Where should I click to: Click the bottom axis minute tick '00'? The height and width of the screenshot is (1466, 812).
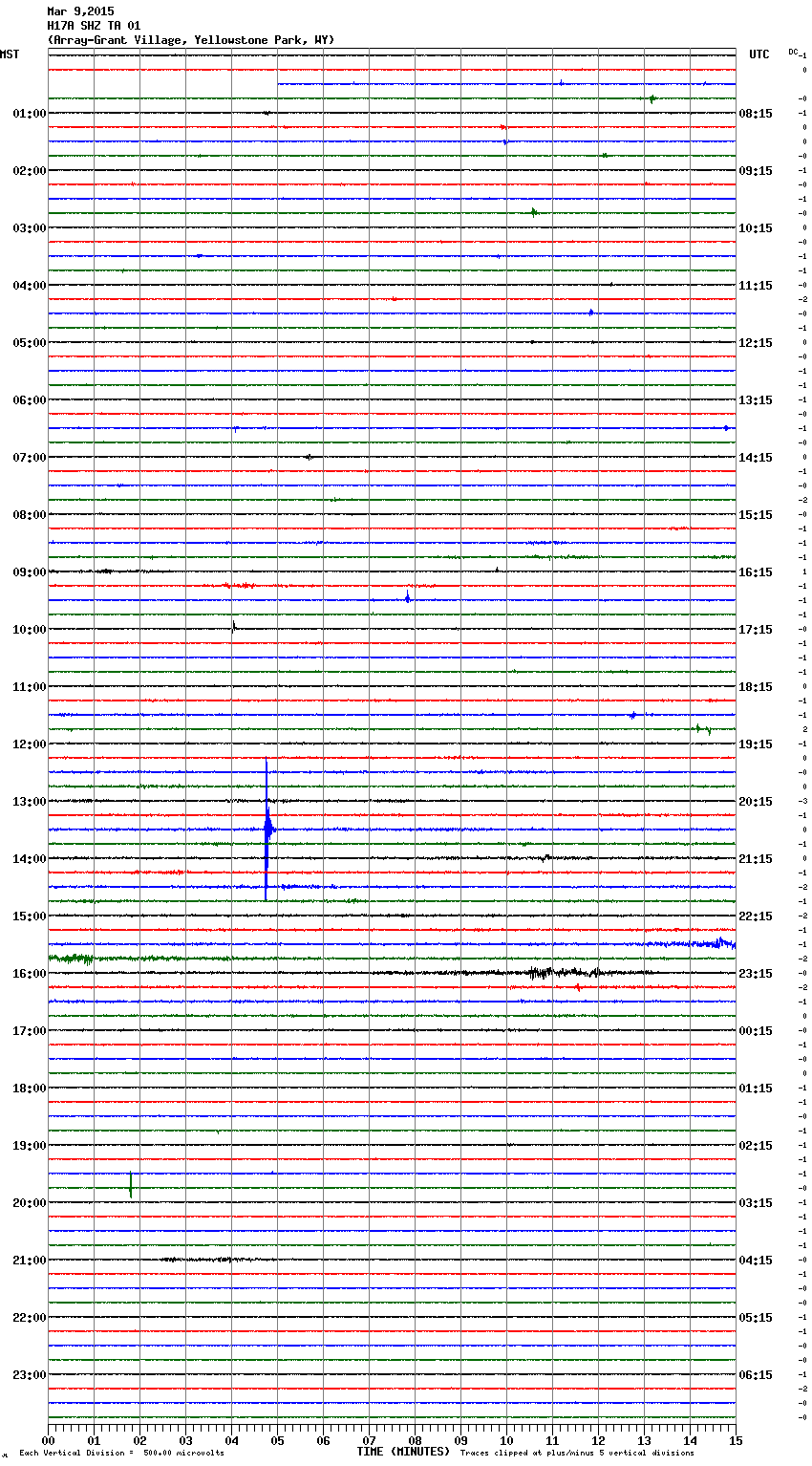[48, 1440]
